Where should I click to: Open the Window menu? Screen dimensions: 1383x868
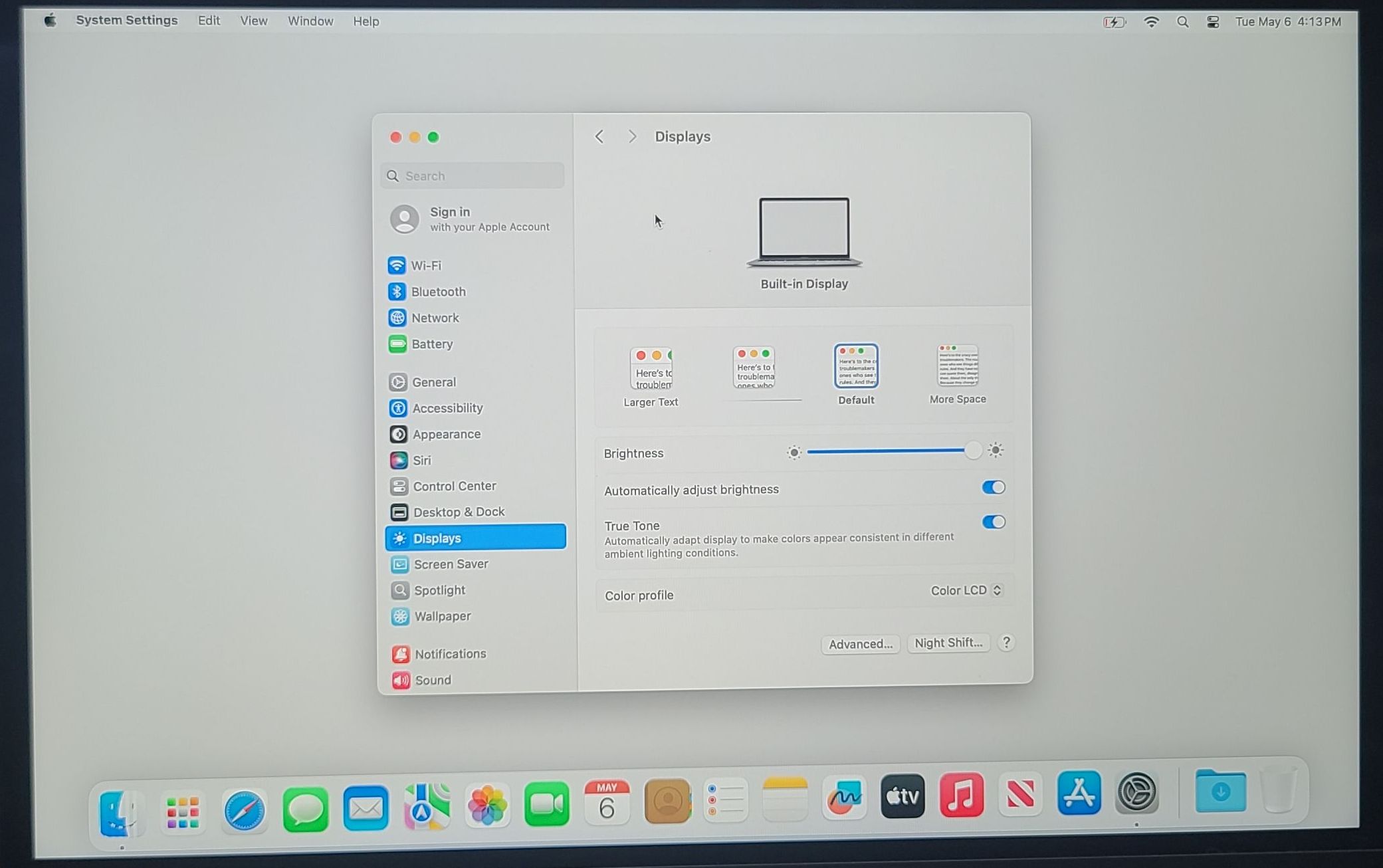[x=310, y=21]
